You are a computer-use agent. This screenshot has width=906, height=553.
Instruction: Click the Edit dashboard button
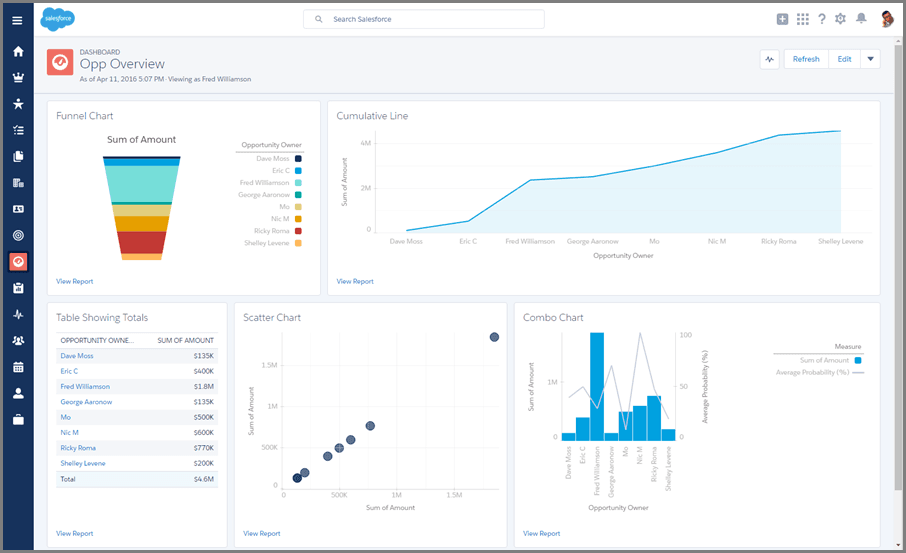coord(844,59)
